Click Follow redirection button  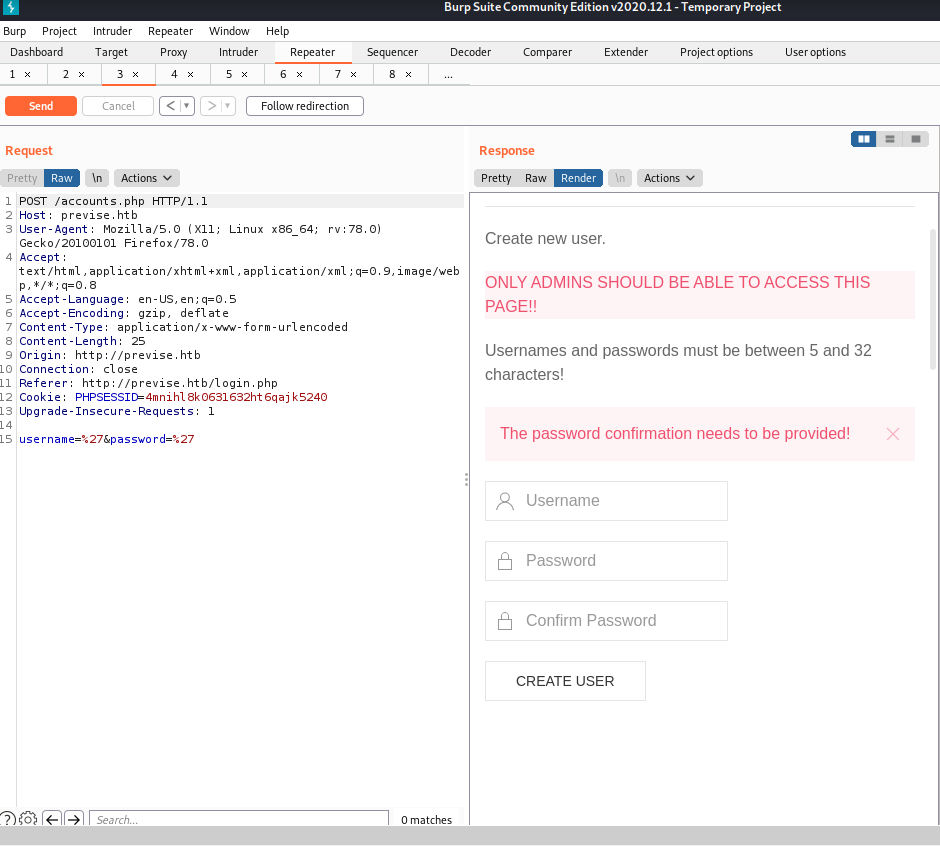pos(305,106)
